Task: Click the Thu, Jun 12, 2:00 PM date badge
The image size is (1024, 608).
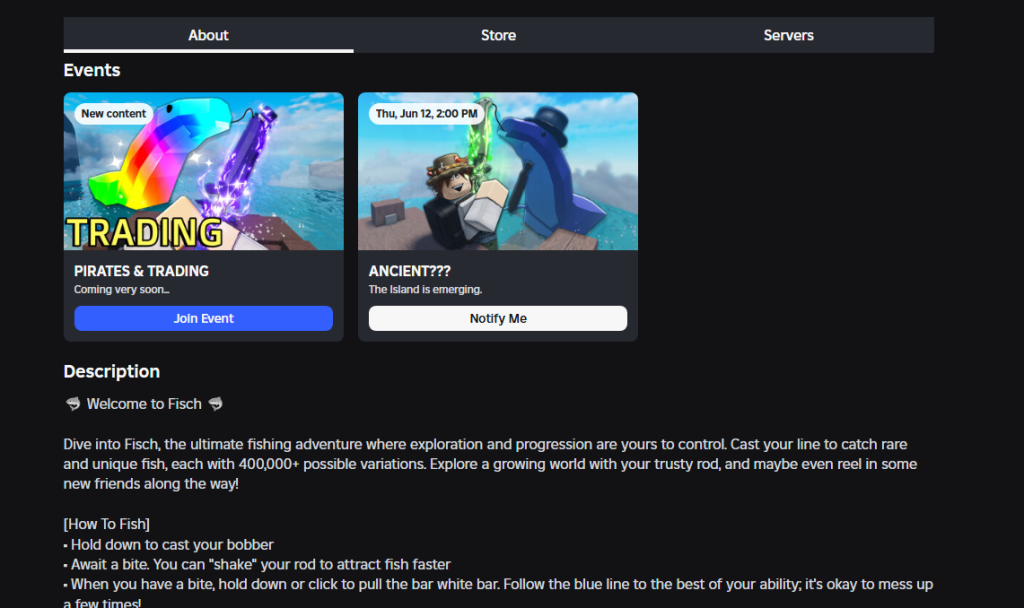Action: point(426,114)
